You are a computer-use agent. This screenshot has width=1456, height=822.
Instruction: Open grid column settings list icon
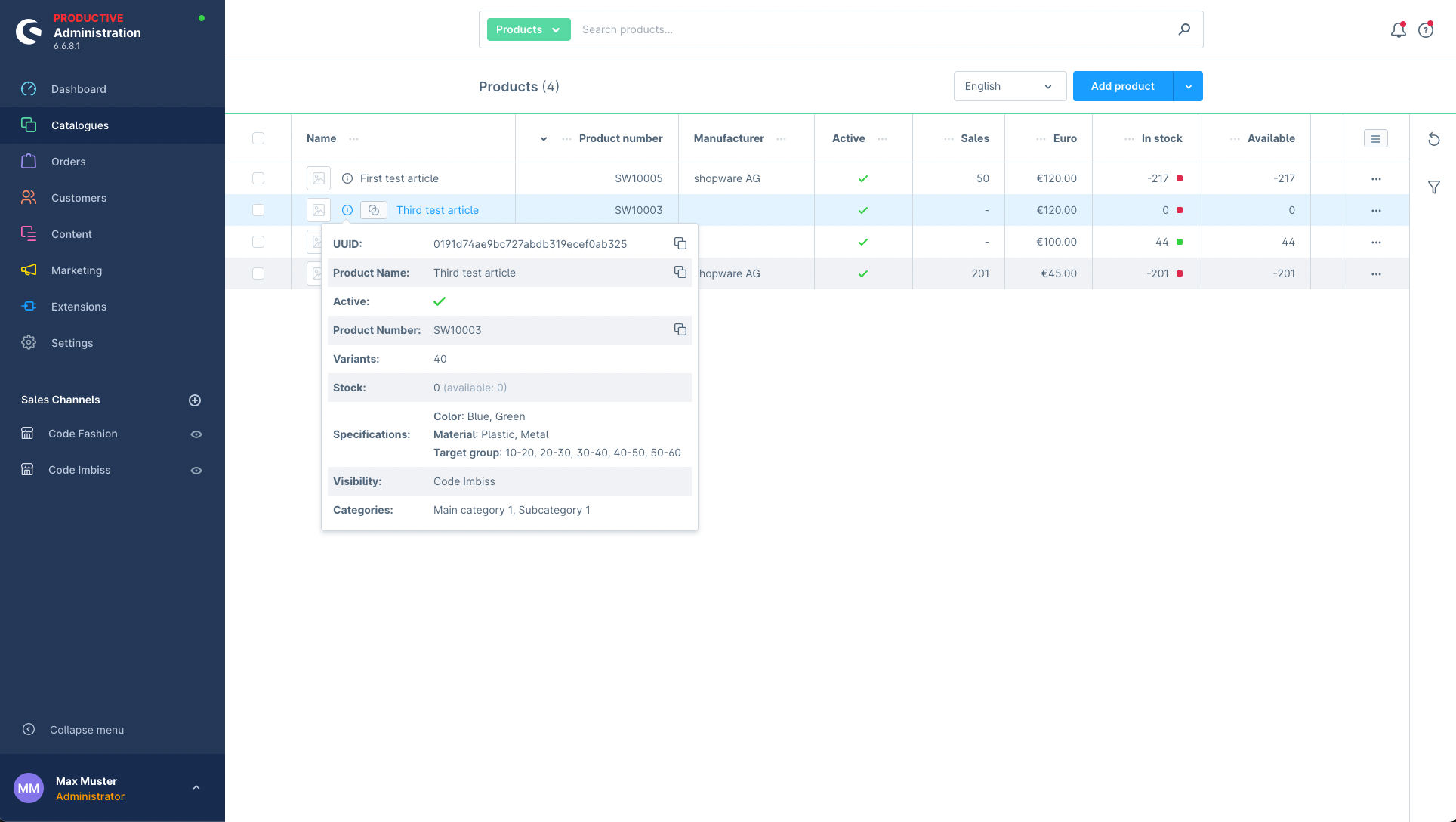(1376, 138)
